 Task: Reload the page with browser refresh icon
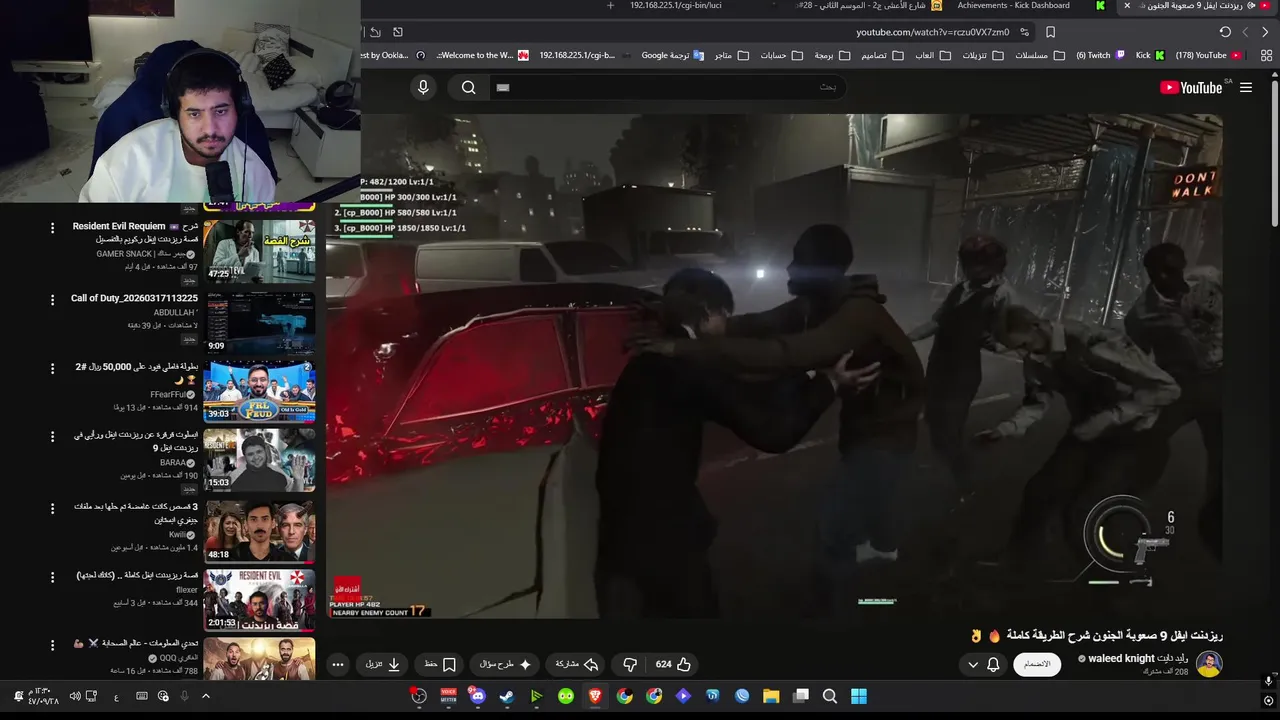(x=1225, y=32)
